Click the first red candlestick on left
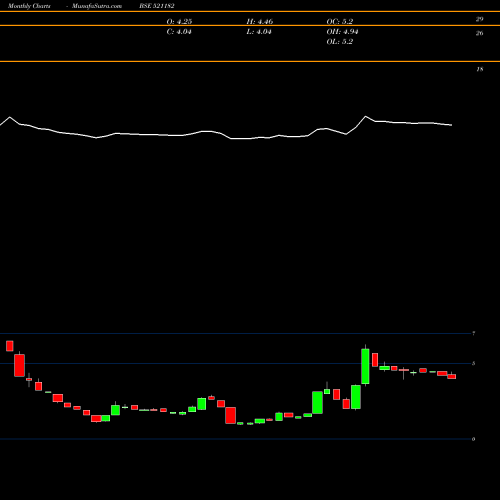The image size is (500, 500). point(10,346)
